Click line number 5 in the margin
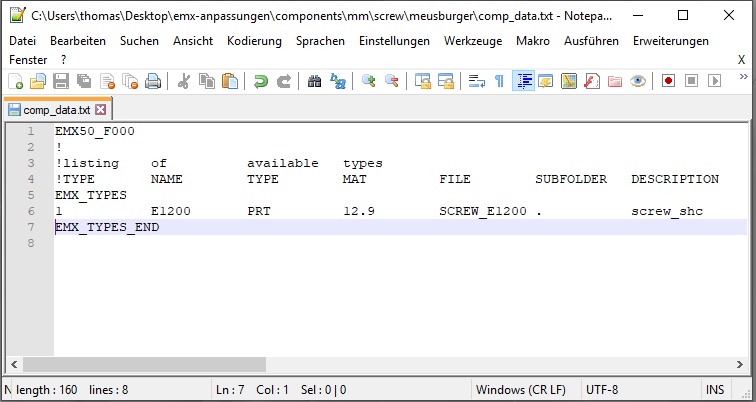 (31, 195)
